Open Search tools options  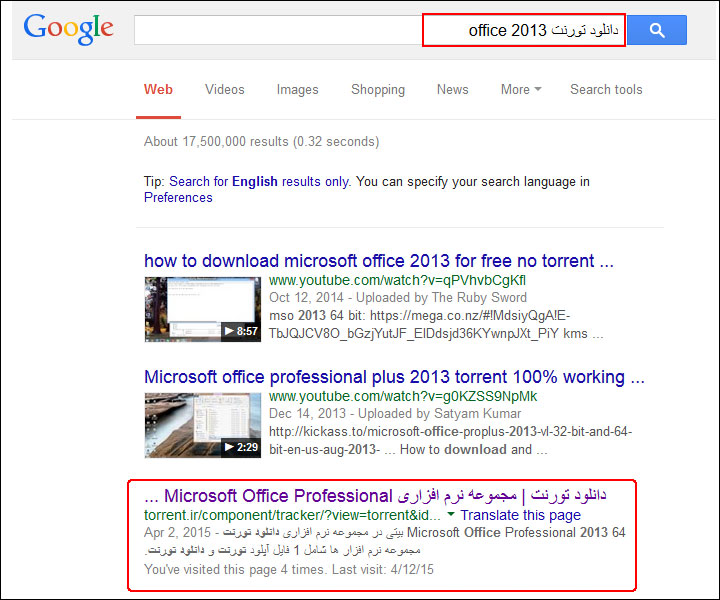pos(606,89)
